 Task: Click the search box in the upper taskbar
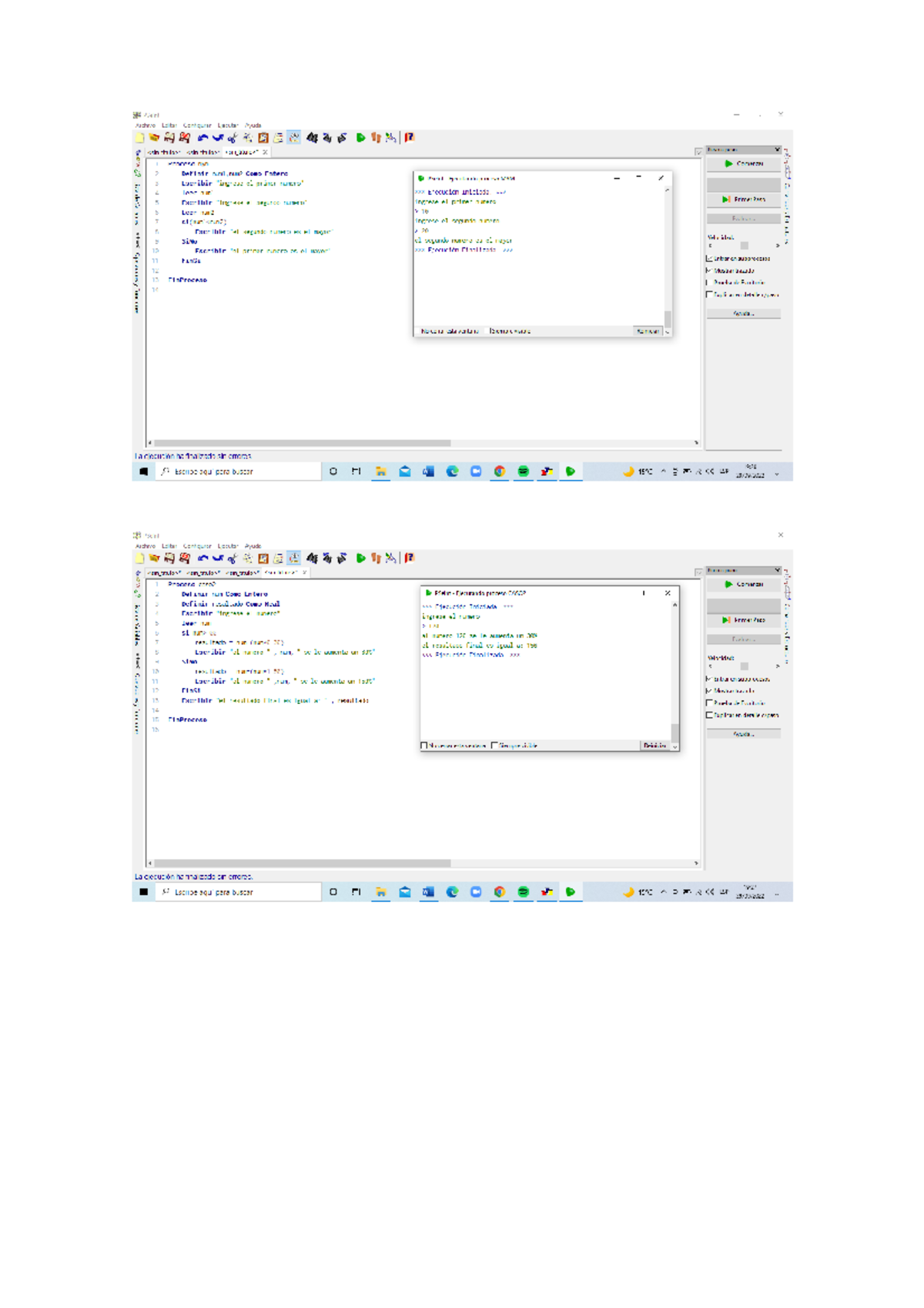tap(239, 471)
